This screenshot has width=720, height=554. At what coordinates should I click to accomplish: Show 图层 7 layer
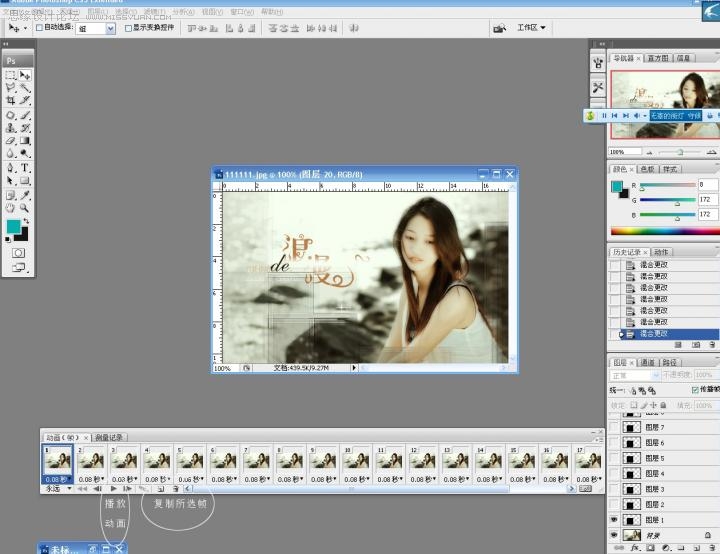(614, 427)
